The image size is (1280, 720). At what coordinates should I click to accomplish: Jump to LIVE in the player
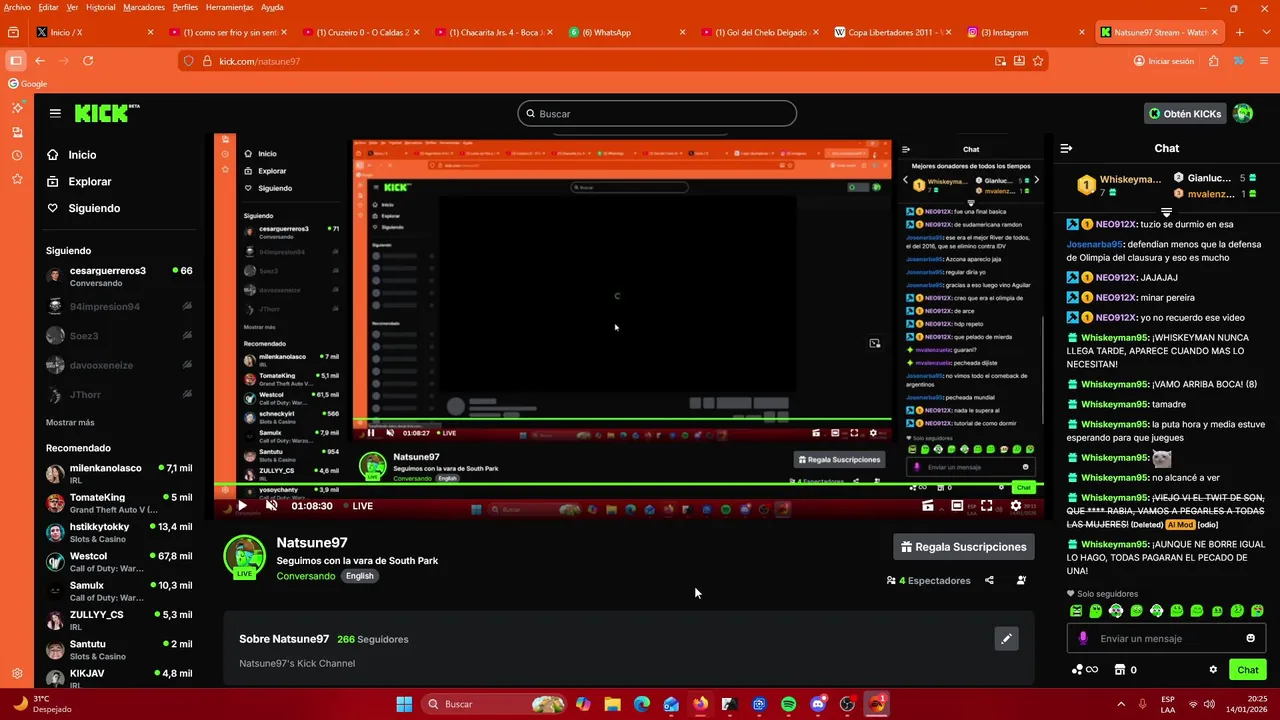357,506
